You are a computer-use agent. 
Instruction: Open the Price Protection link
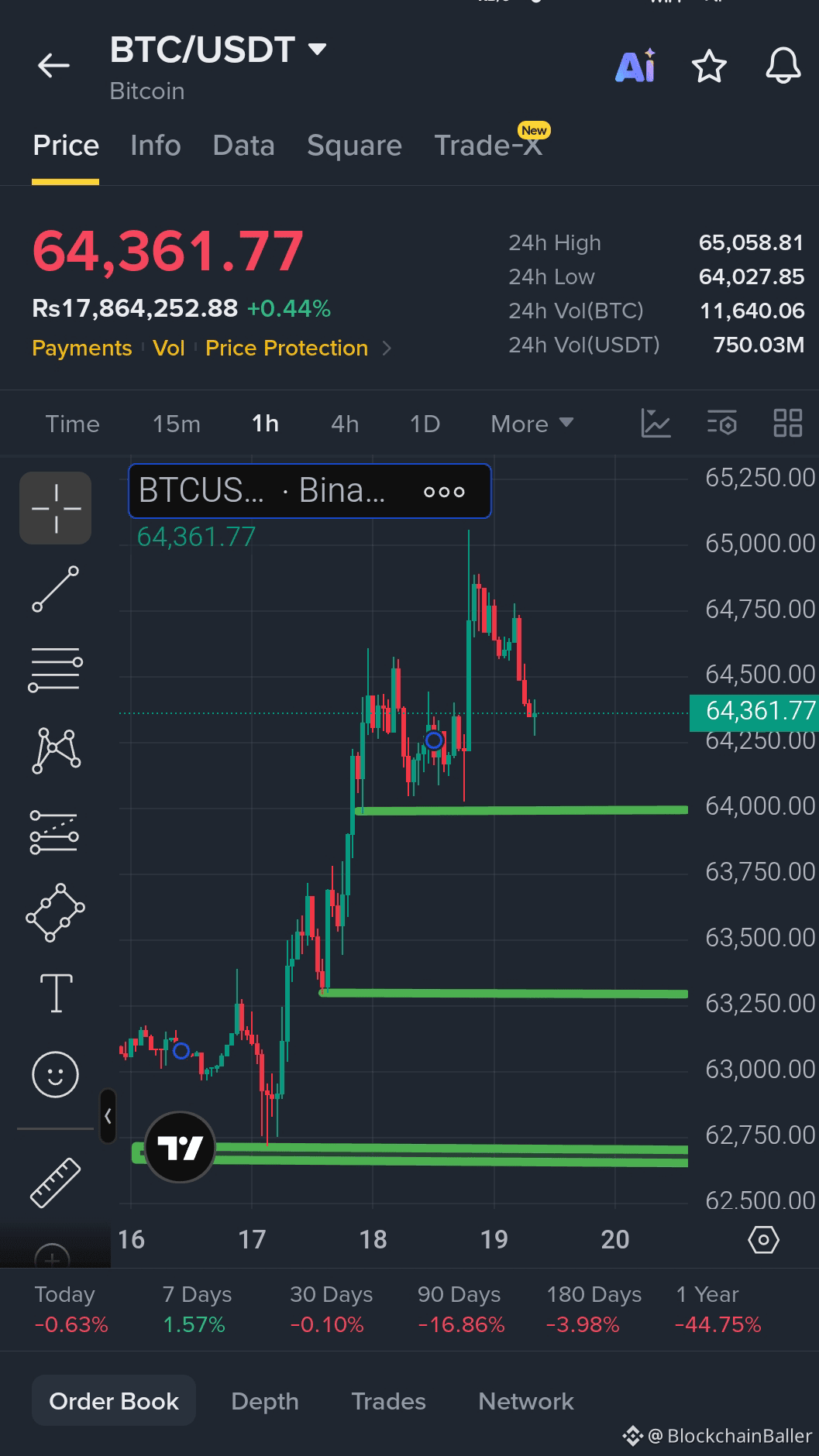coord(287,349)
